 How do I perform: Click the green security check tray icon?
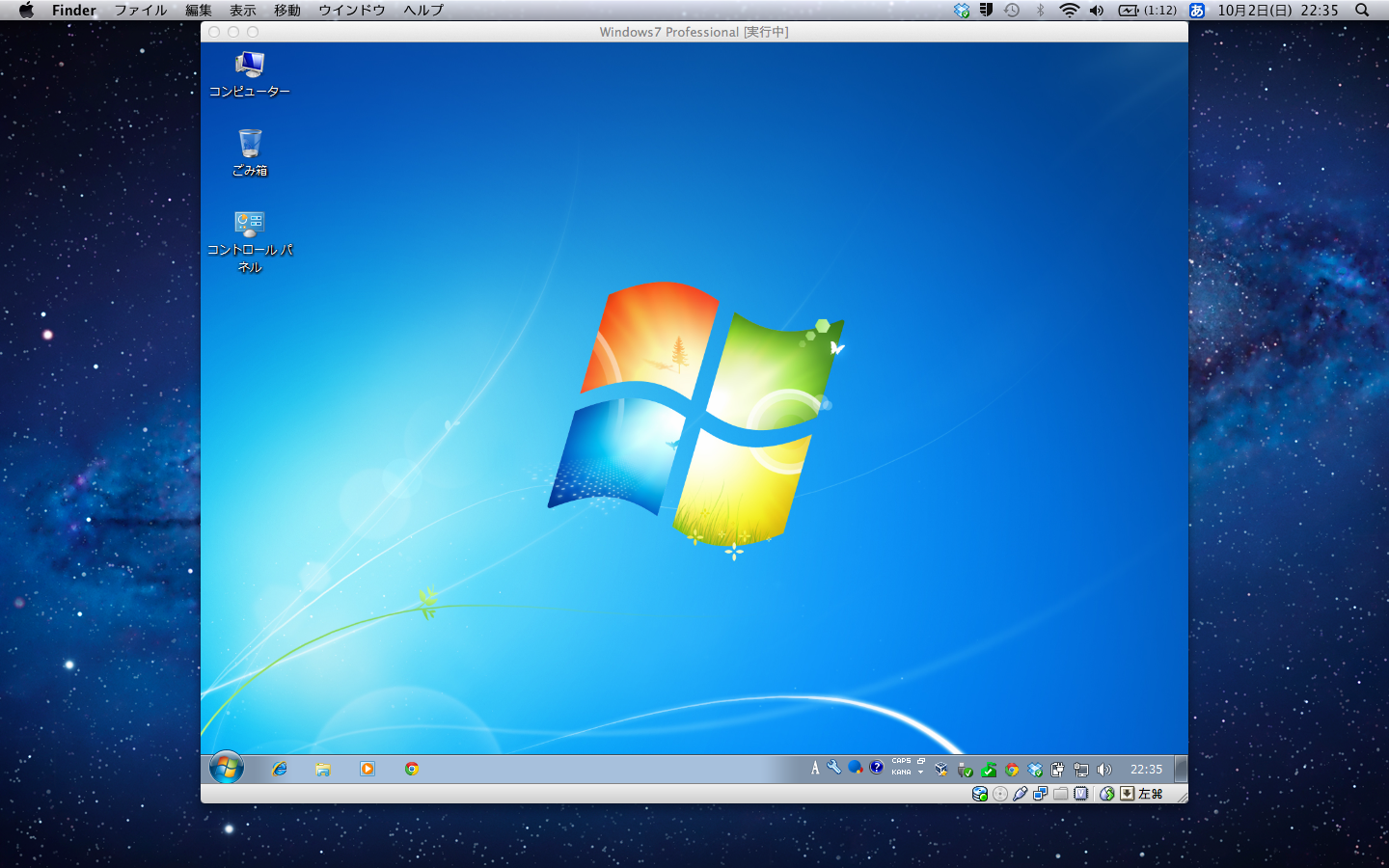coord(989,770)
